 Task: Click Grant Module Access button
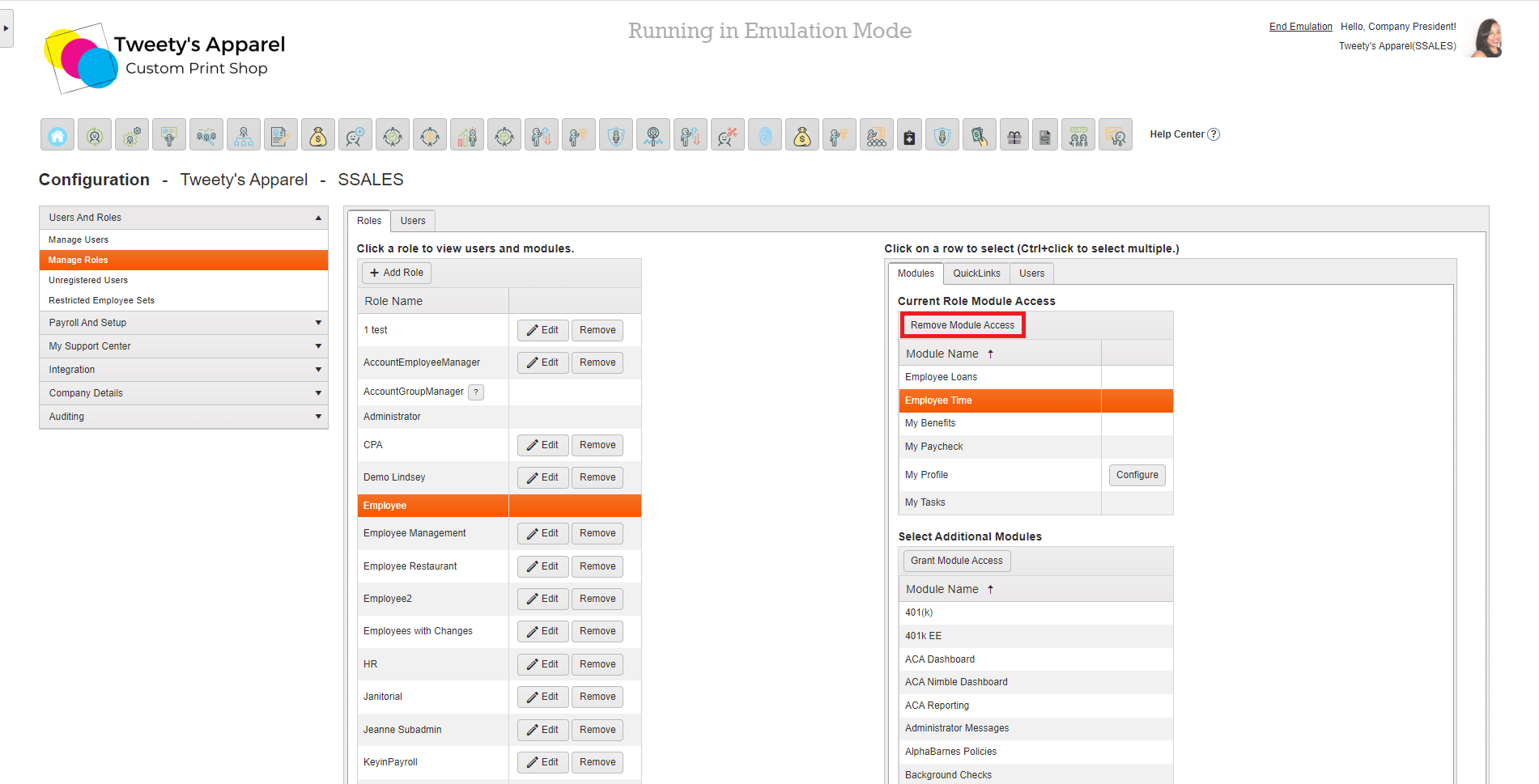(956, 561)
